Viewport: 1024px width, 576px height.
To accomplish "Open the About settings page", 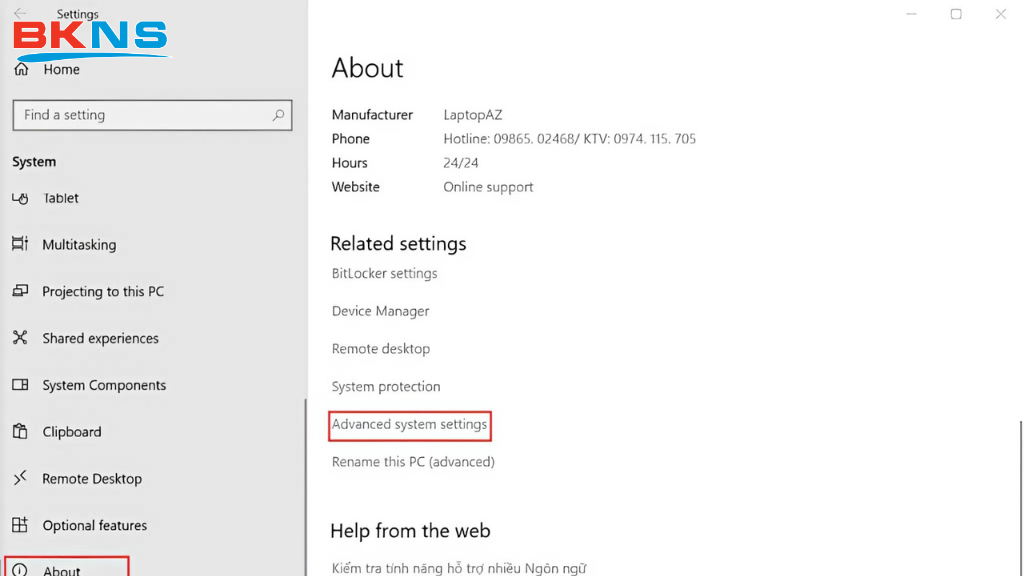I will click(62, 570).
